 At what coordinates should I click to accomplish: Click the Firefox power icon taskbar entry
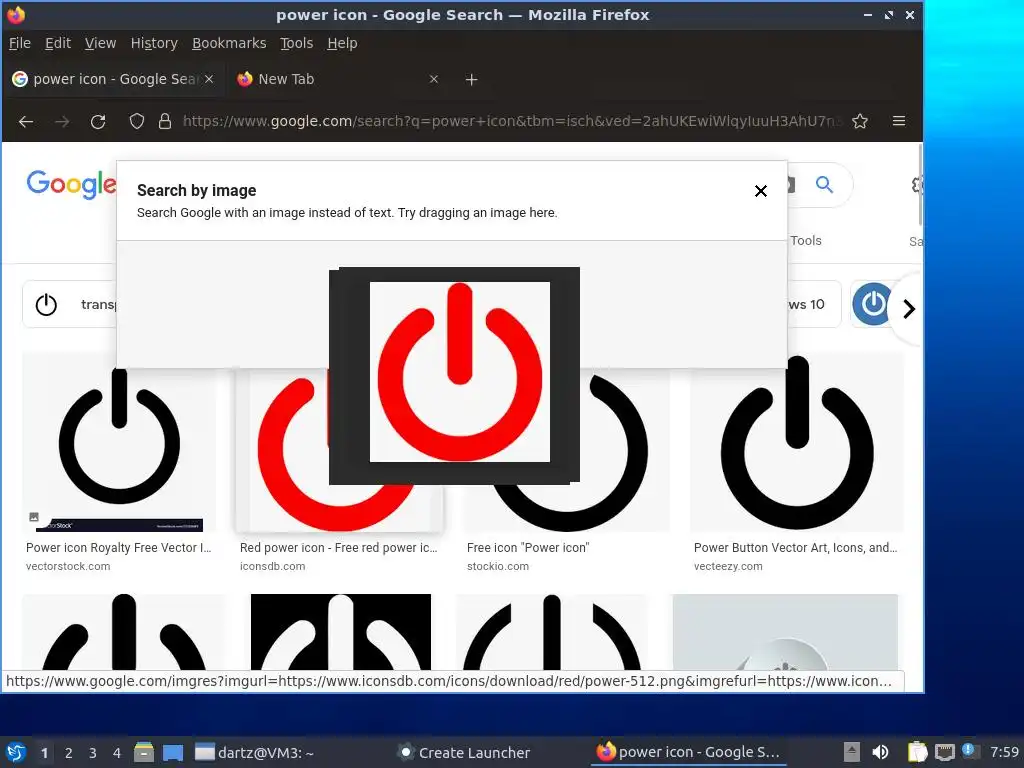[x=689, y=752]
